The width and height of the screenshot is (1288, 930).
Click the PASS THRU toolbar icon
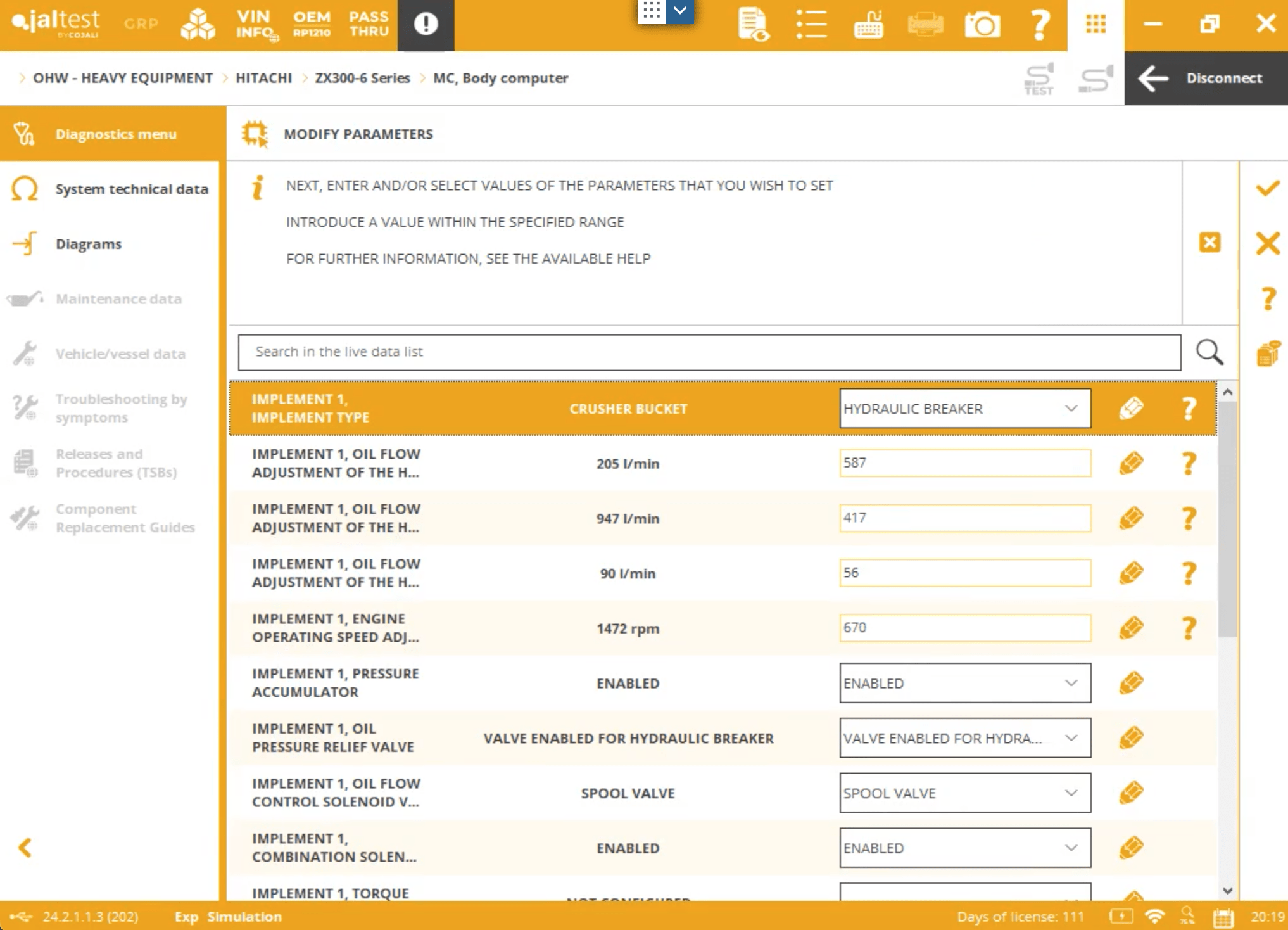pyautogui.click(x=369, y=25)
